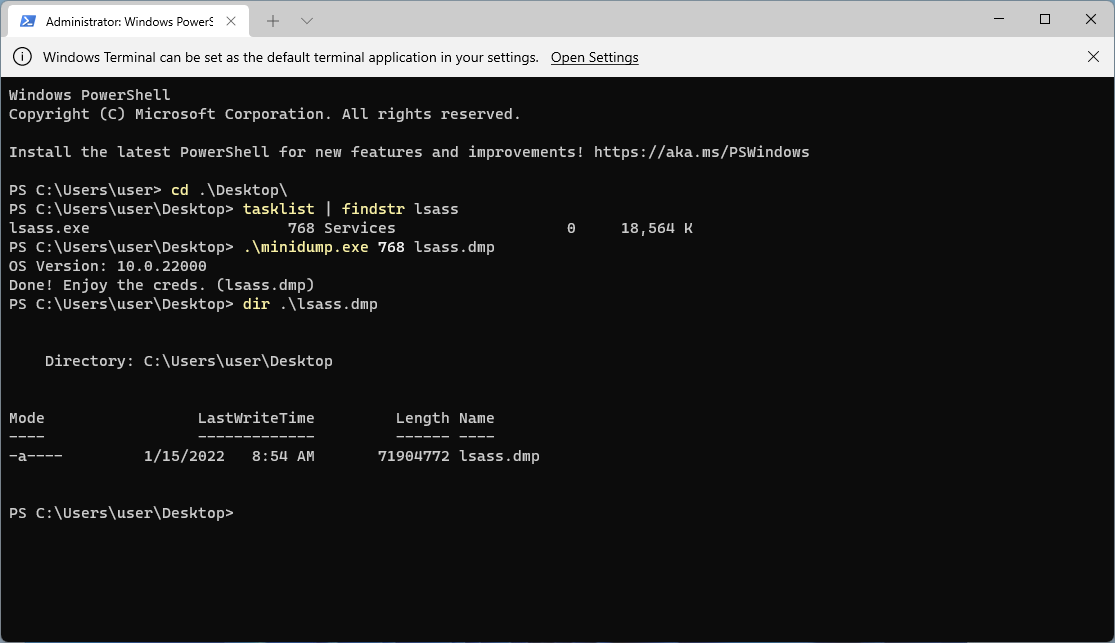The image size is (1115, 643).
Task: Click the 'Mode' column header
Action: coord(26,418)
